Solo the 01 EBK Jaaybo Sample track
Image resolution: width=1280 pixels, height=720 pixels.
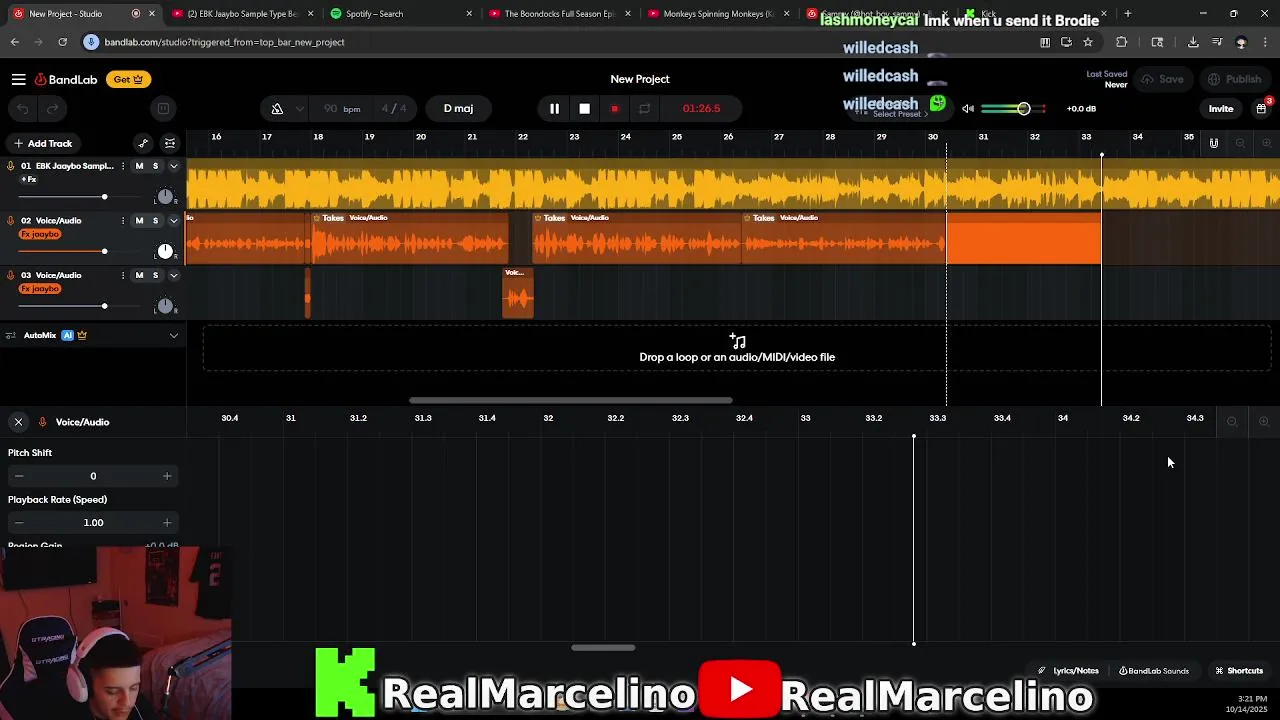pyautogui.click(x=155, y=166)
